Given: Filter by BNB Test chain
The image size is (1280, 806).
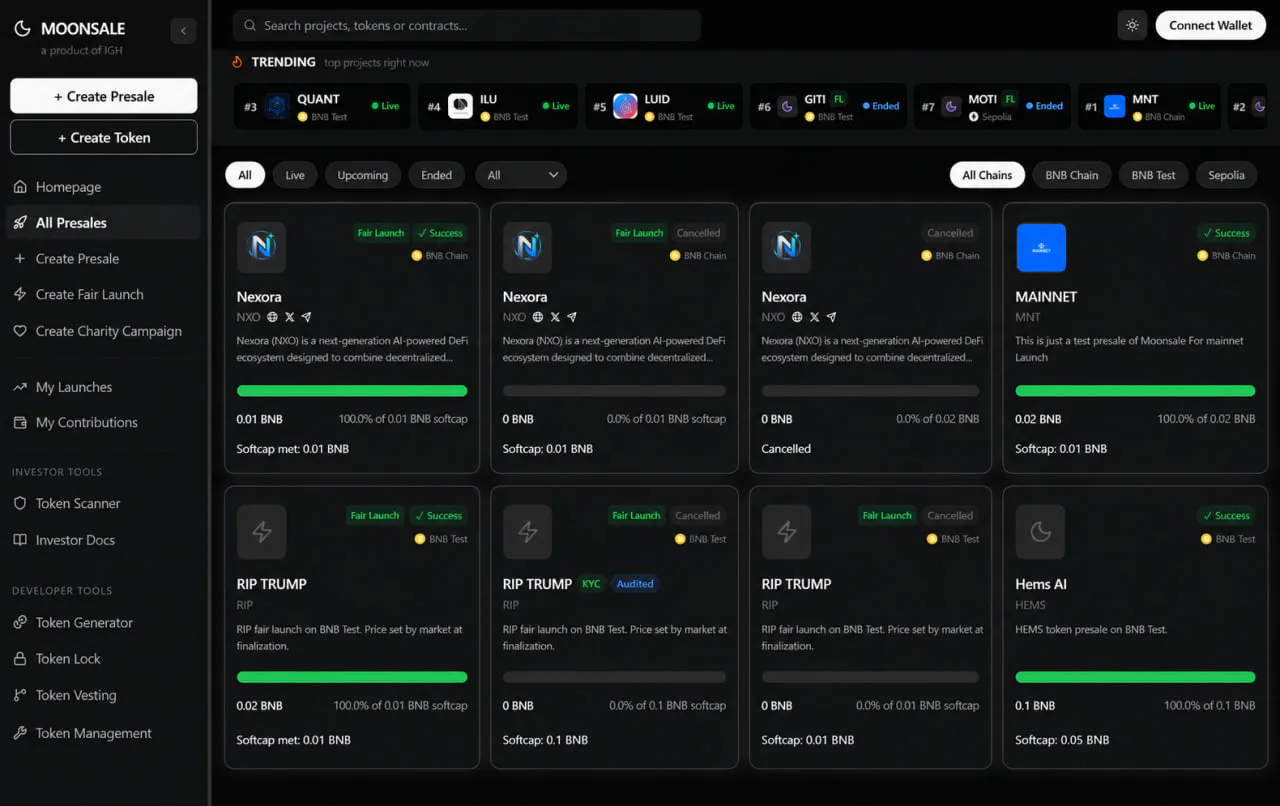Looking at the screenshot, I should pyautogui.click(x=1153, y=175).
